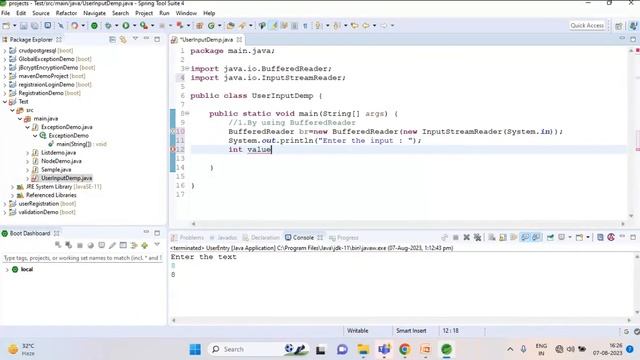640x360 pixels.
Task: Open the New file dropdown arrow in the toolbar
Action: click(14, 26)
